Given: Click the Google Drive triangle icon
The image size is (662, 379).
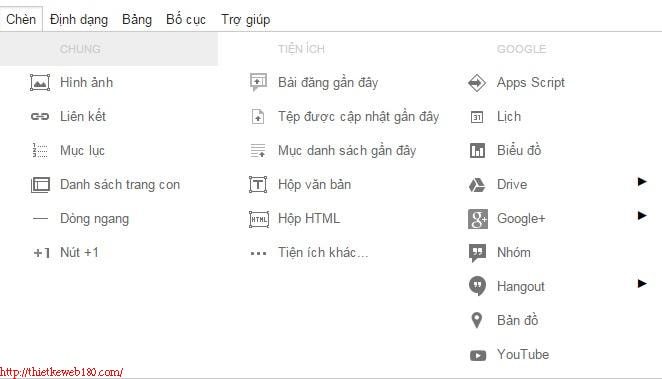Looking at the screenshot, I should 477,185.
